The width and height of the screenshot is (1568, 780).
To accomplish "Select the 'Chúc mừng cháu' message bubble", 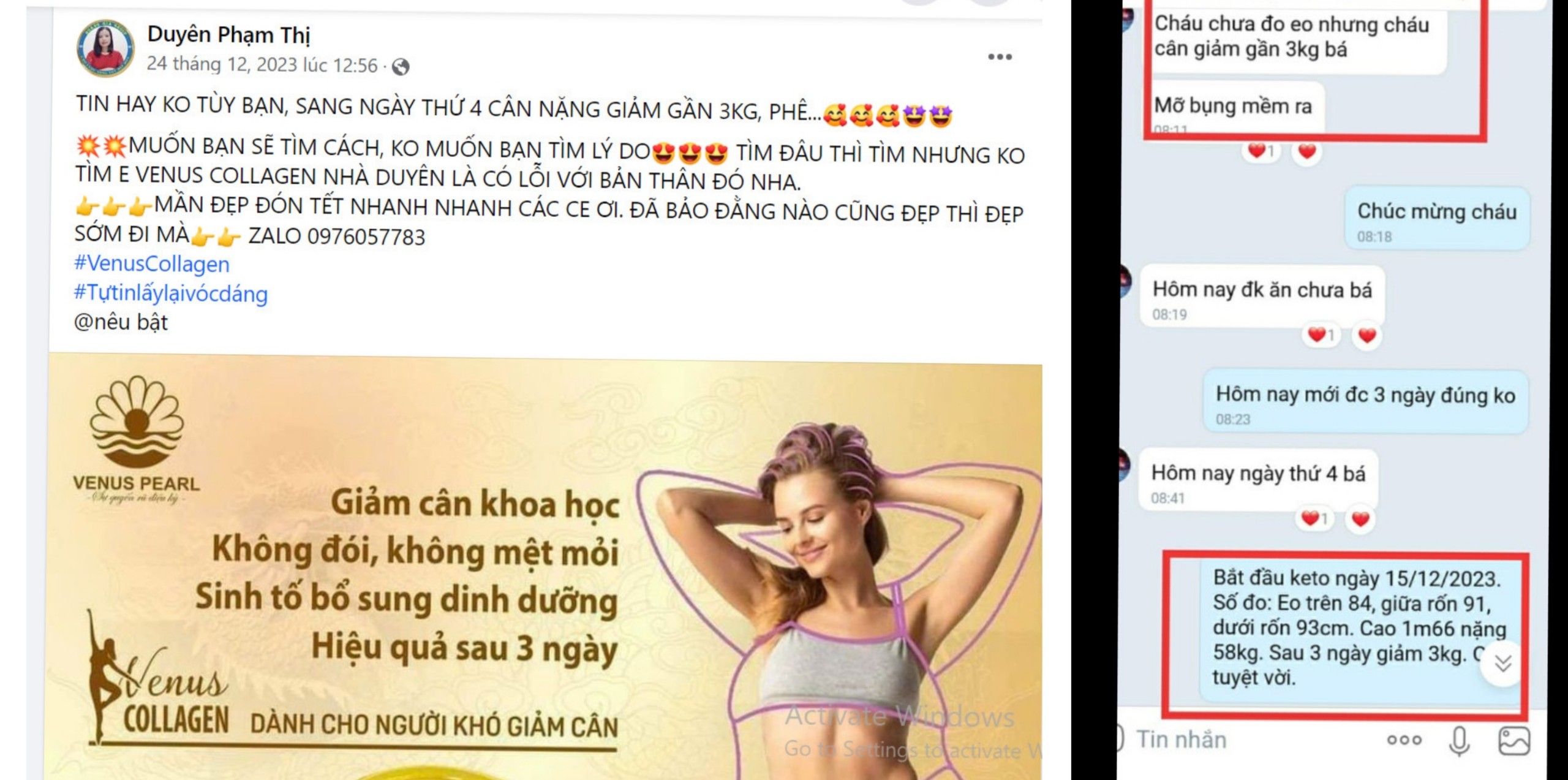I will [x=1436, y=219].
